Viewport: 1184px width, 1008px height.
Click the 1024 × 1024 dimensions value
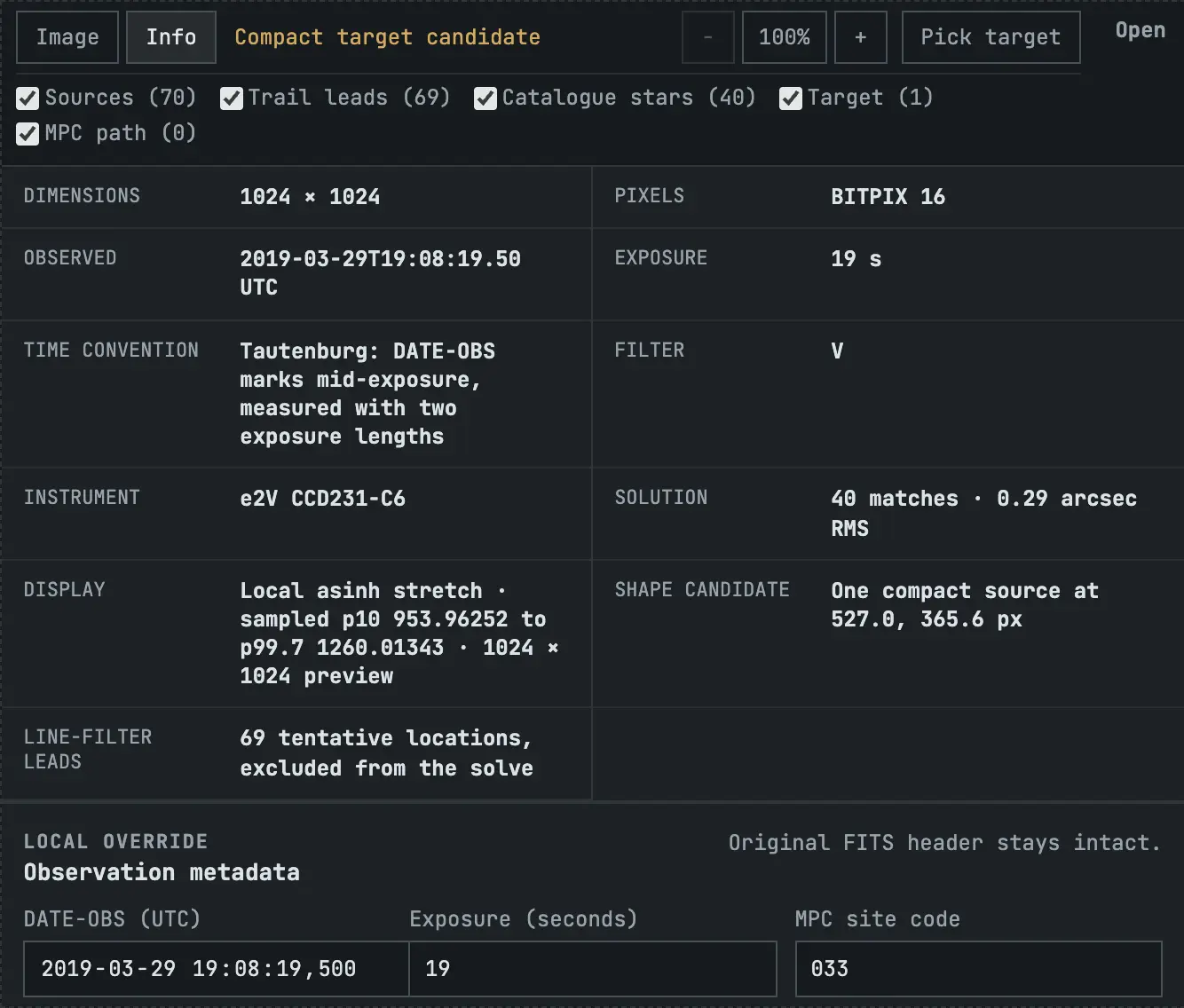pos(310,197)
